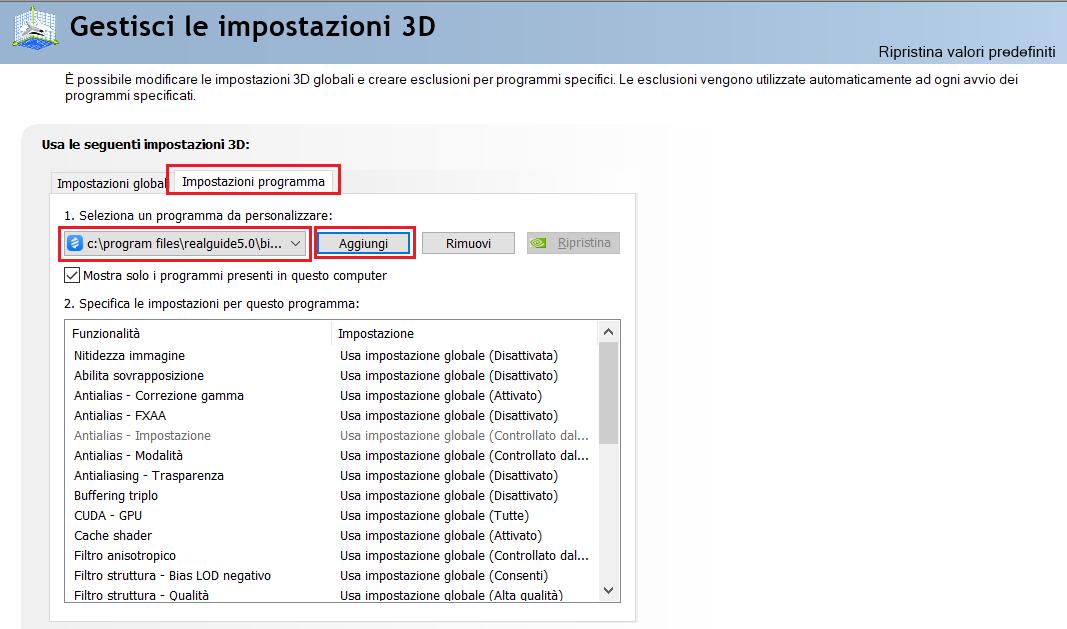Click 'Ripristina valori predefiniti' link
Viewport: 1067px width, 629px height.
pos(966,52)
